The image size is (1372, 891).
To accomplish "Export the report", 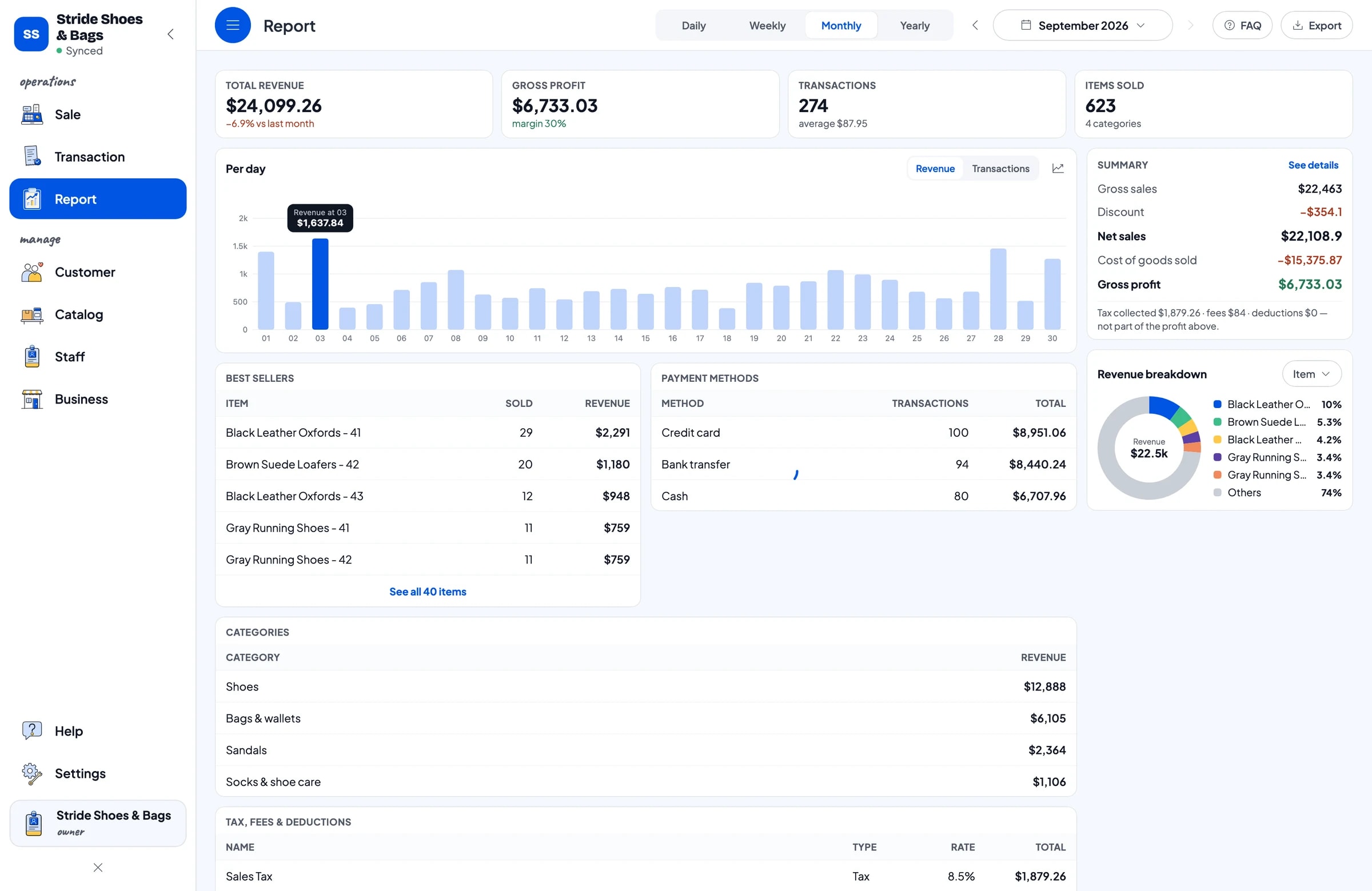I will (x=1316, y=25).
